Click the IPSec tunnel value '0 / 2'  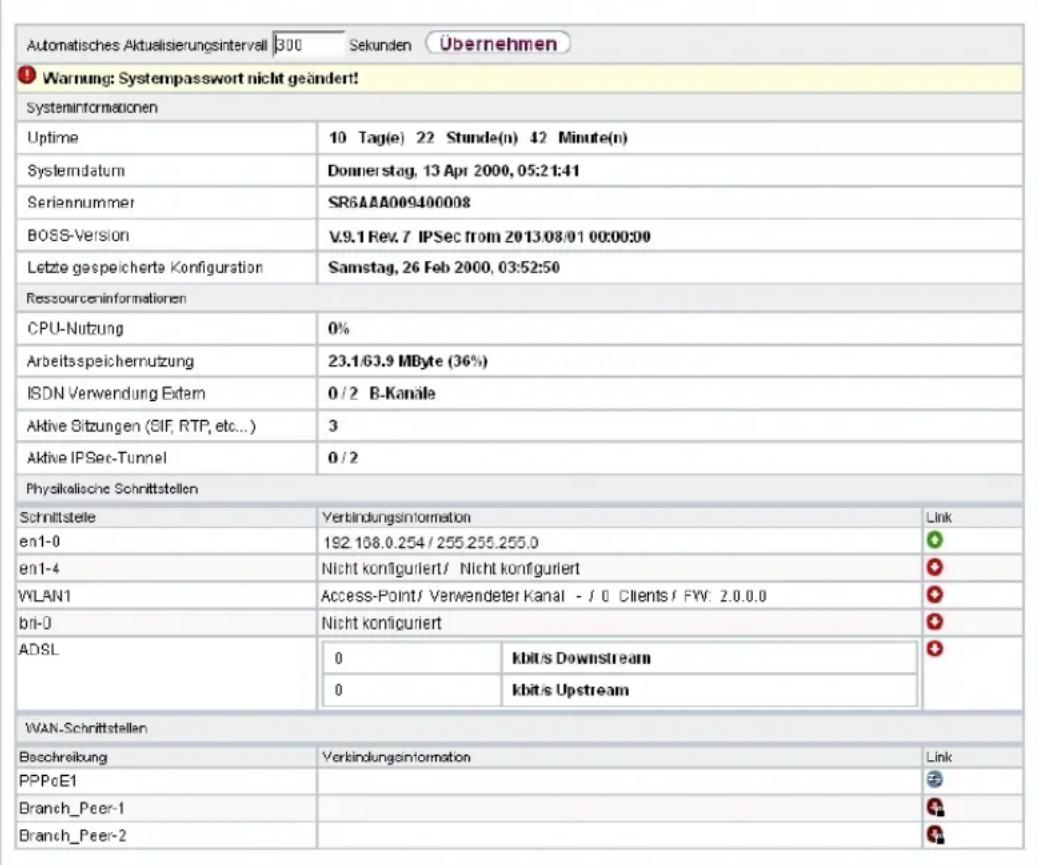point(343,458)
